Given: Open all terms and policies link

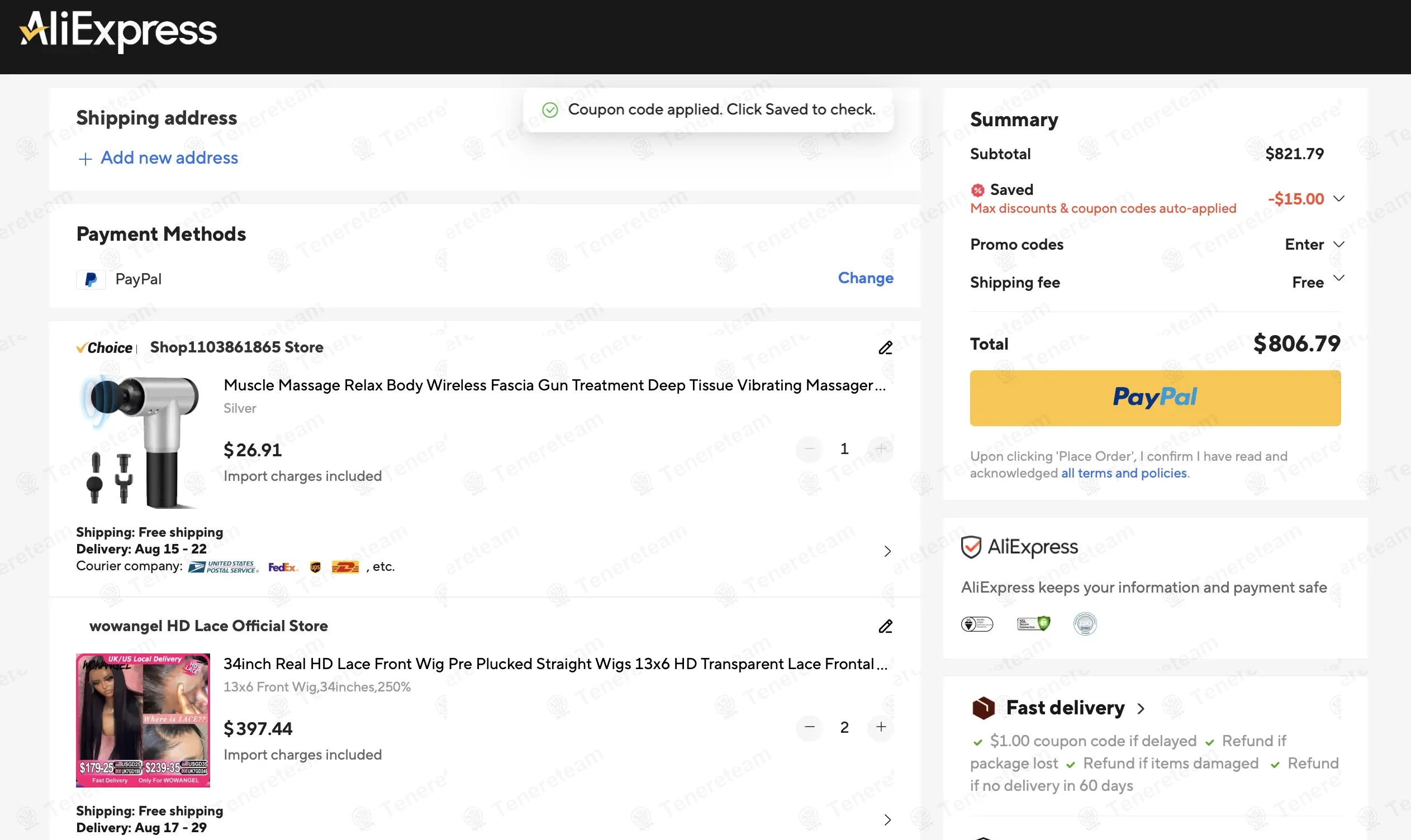Looking at the screenshot, I should 1124,473.
